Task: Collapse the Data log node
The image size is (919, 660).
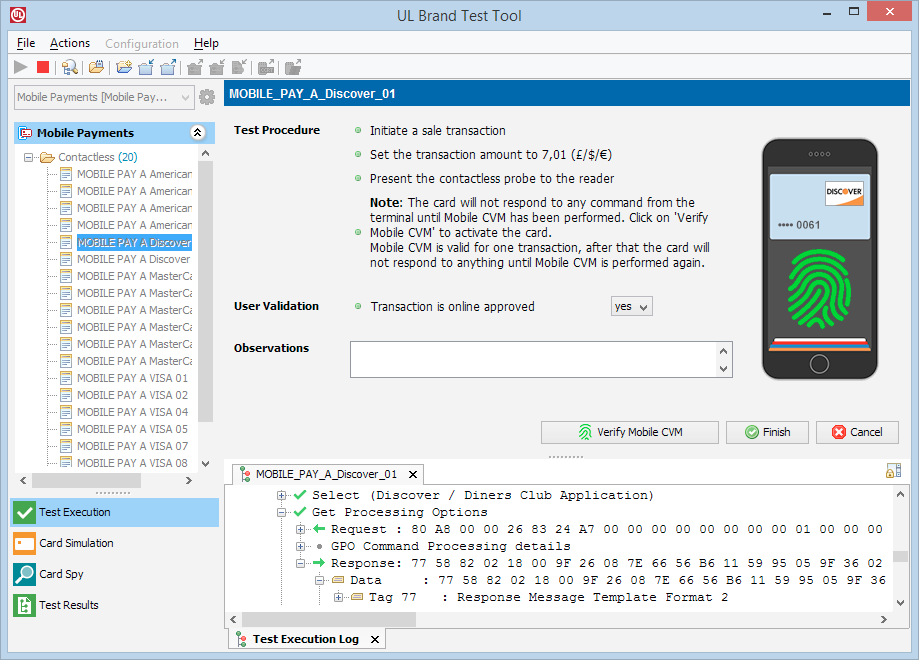Action: pyautogui.click(x=319, y=580)
